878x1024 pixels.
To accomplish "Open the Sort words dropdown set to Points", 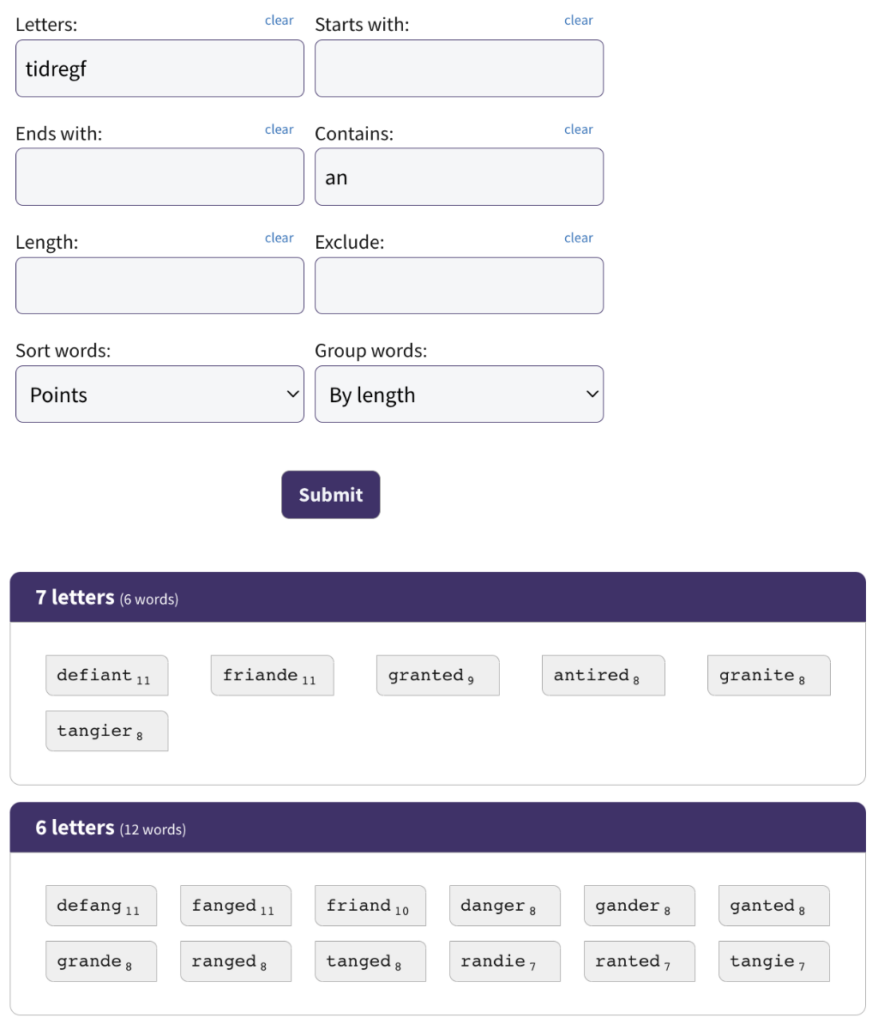I will tap(159, 394).
